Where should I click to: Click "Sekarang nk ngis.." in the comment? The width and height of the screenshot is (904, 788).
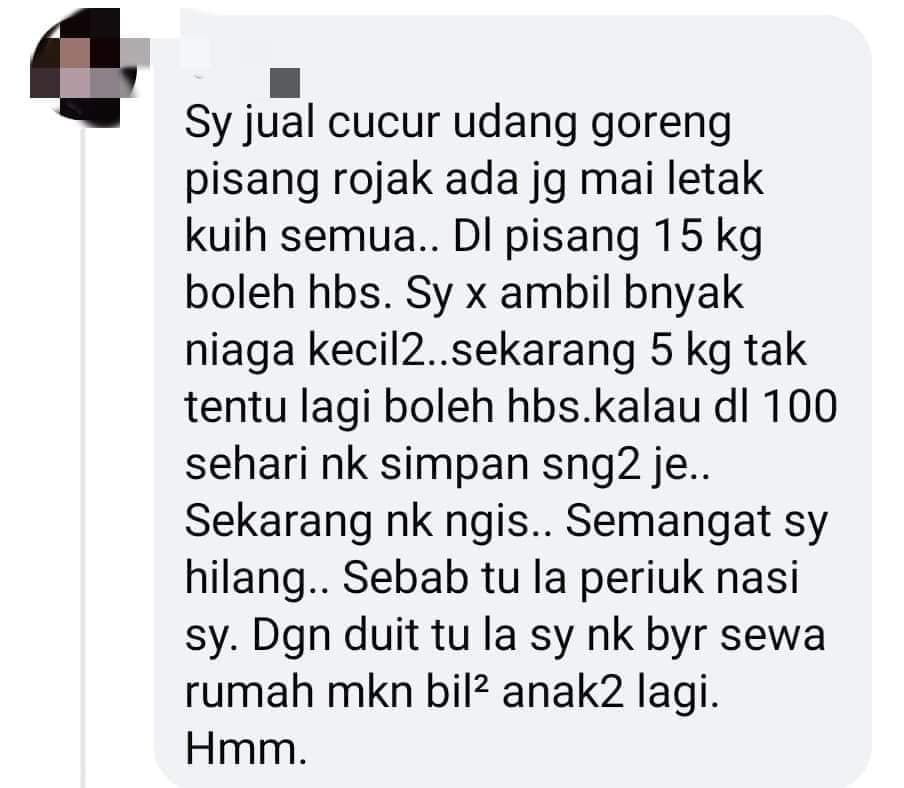(x=368, y=522)
